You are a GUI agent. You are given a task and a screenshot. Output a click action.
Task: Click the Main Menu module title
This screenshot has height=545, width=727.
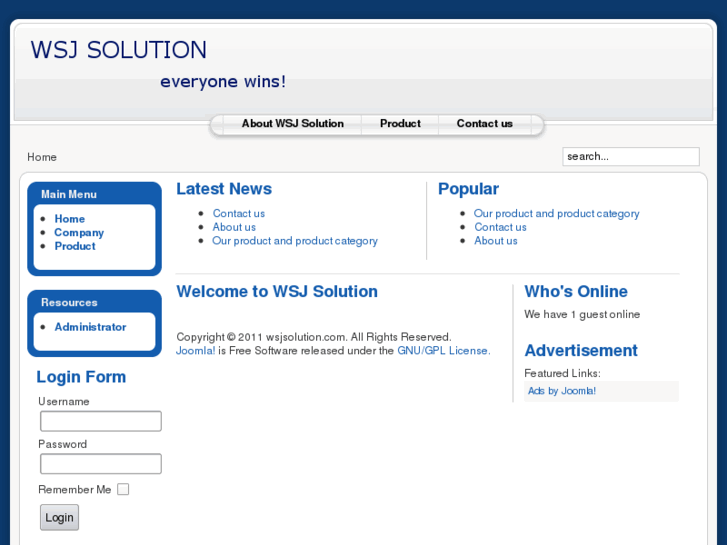tap(69, 194)
